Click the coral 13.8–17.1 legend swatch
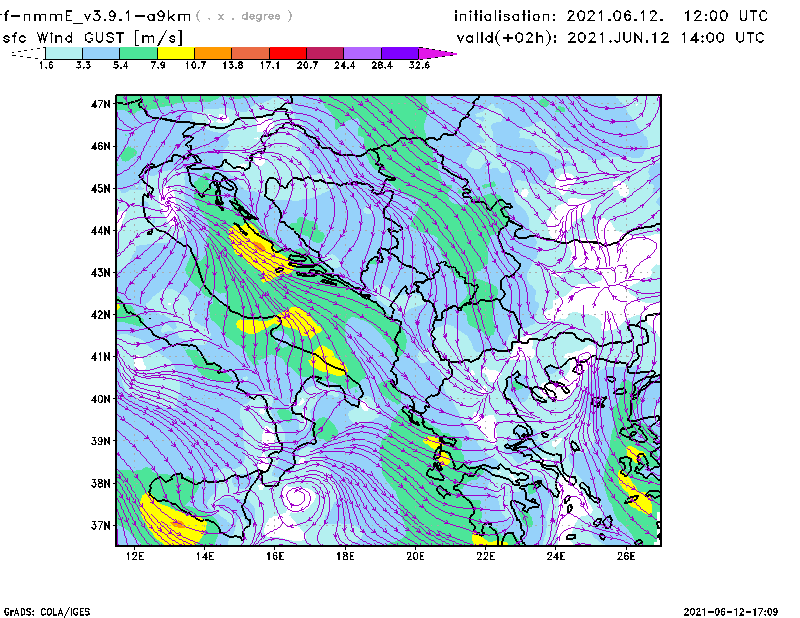The width and height of the screenshot is (800, 618). (x=250, y=53)
